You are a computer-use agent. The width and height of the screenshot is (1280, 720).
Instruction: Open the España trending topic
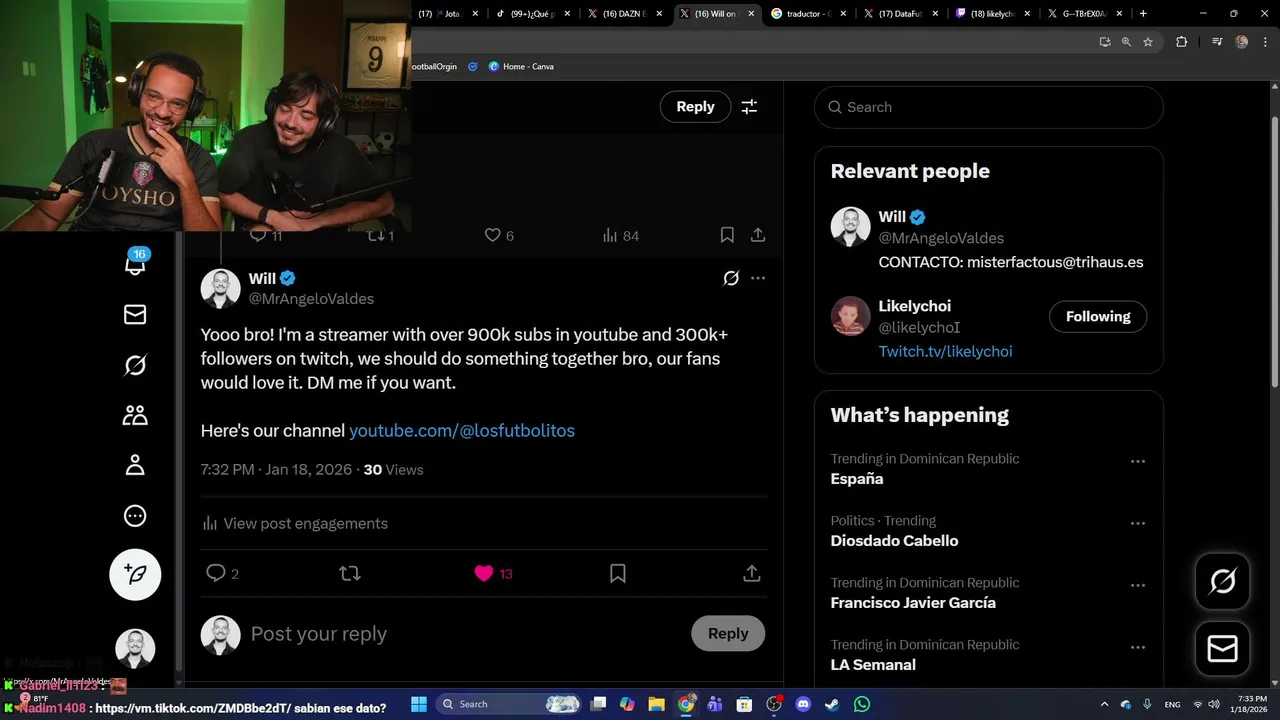(x=857, y=479)
